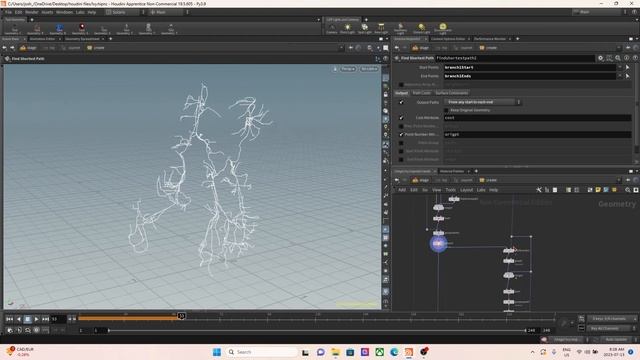Image resolution: width=640 pixels, height=360 pixels.
Task: Enable the checkbox below Cost Attribute
Action: coord(401,126)
